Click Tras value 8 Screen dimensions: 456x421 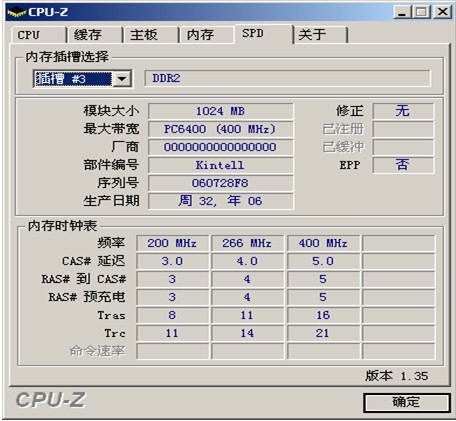pyautogui.click(x=172, y=315)
